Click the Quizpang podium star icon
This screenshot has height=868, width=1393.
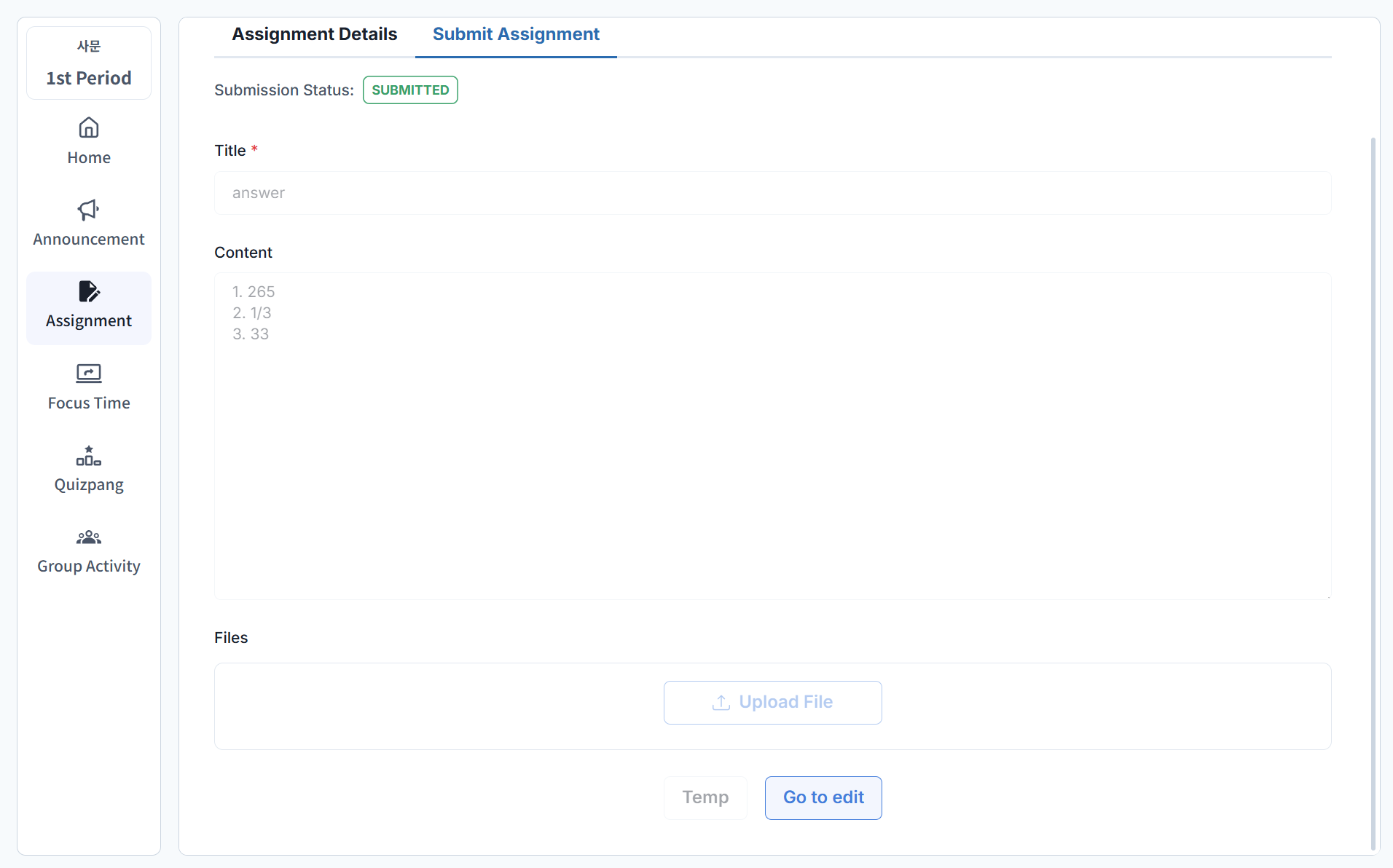click(x=89, y=456)
